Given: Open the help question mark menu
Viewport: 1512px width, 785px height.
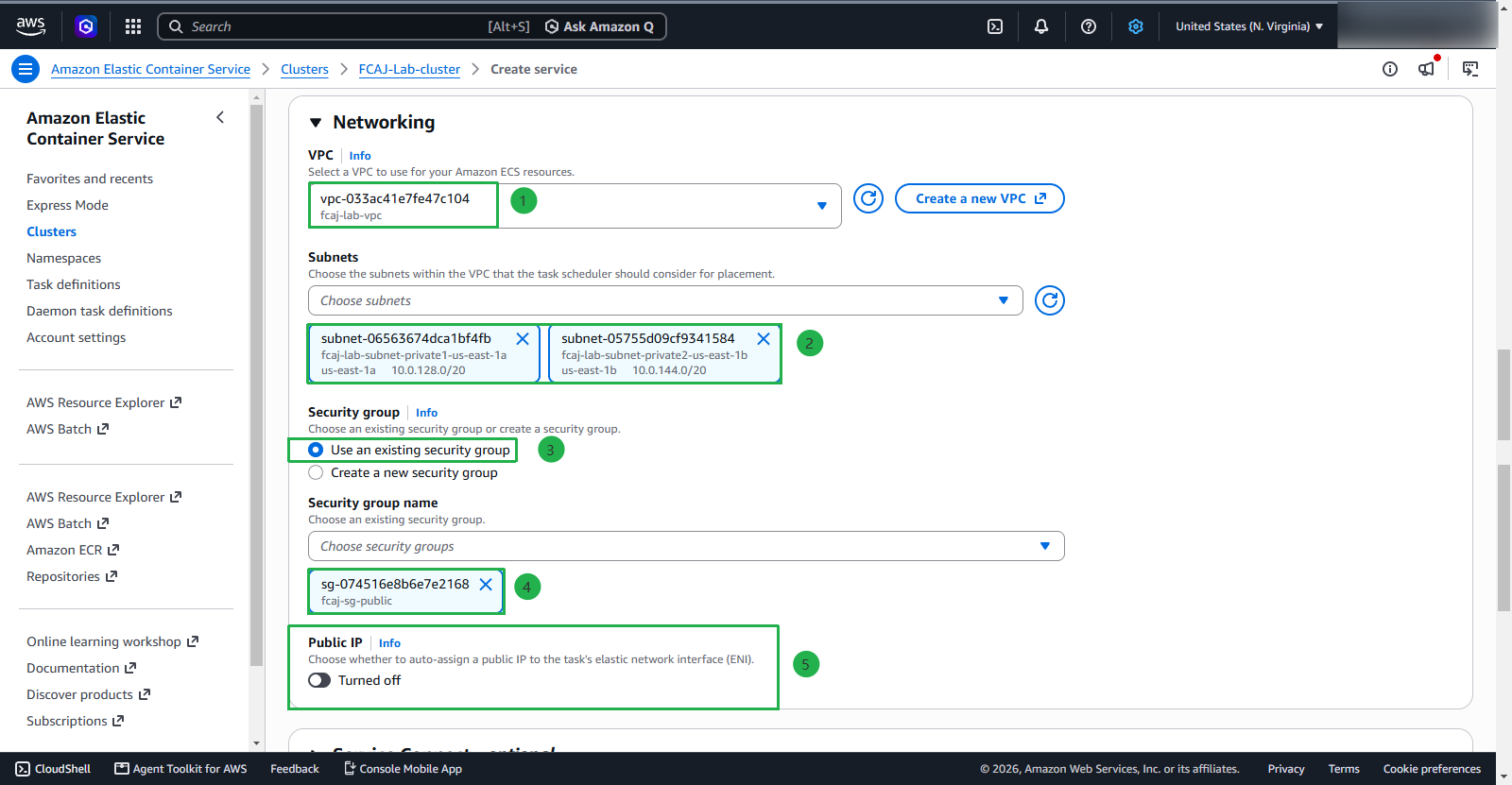Looking at the screenshot, I should coord(1089,26).
